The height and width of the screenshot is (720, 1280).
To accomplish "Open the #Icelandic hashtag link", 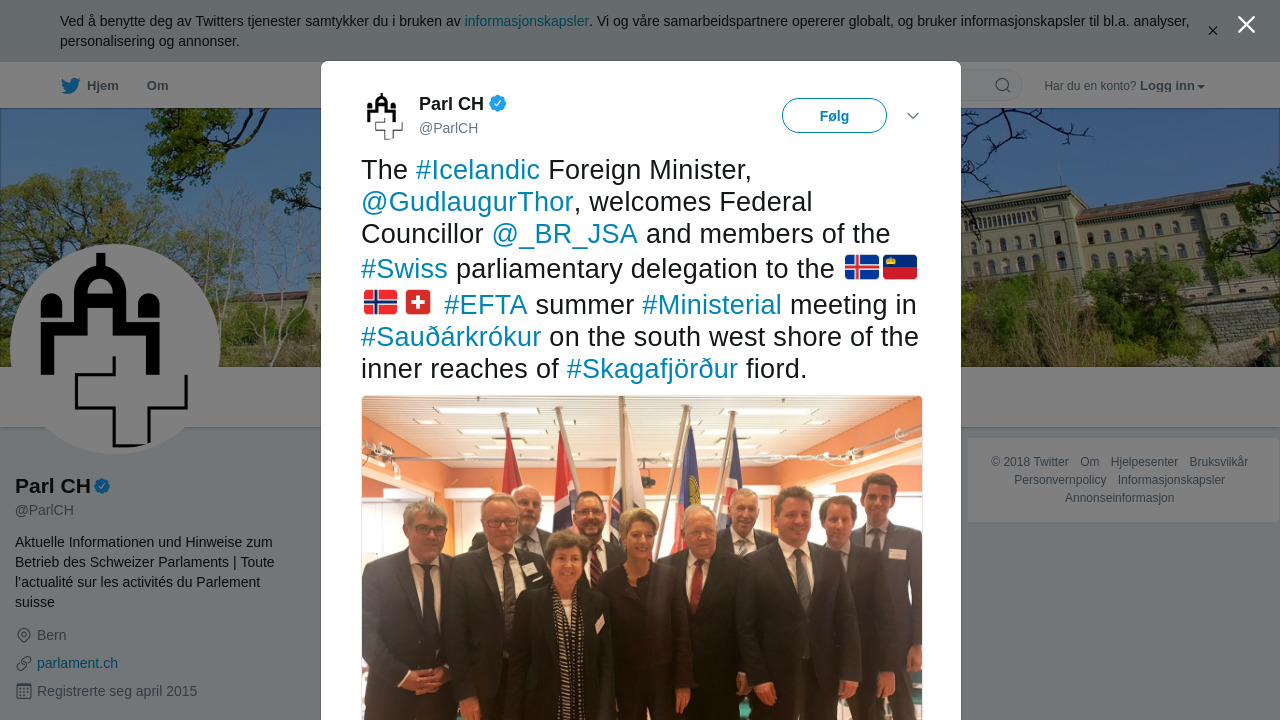I will (x=478, y=170).
